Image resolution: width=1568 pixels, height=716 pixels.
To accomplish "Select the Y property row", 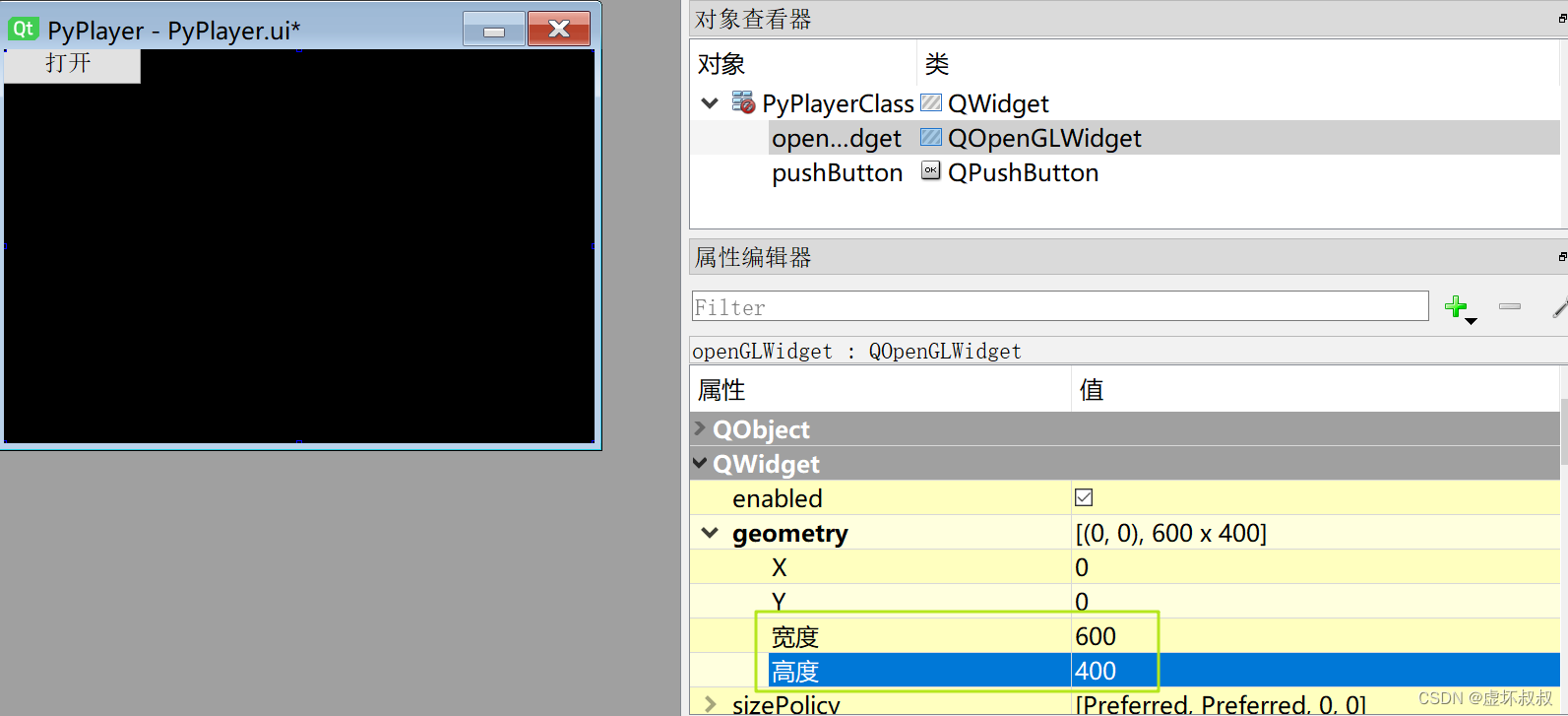I will tap(1125, 602).
